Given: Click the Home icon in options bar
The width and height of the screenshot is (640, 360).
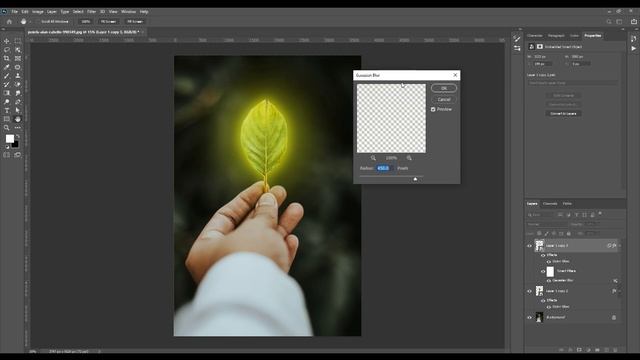Looking at the screenshot, I should (9, 22).
